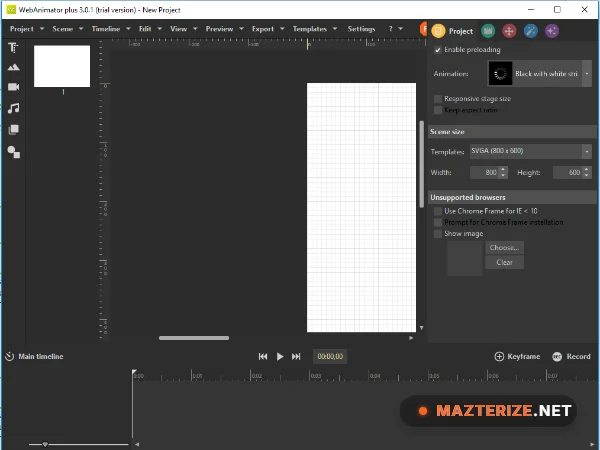
Task: Select the stacked layers gallery tool
Action: 13,130
